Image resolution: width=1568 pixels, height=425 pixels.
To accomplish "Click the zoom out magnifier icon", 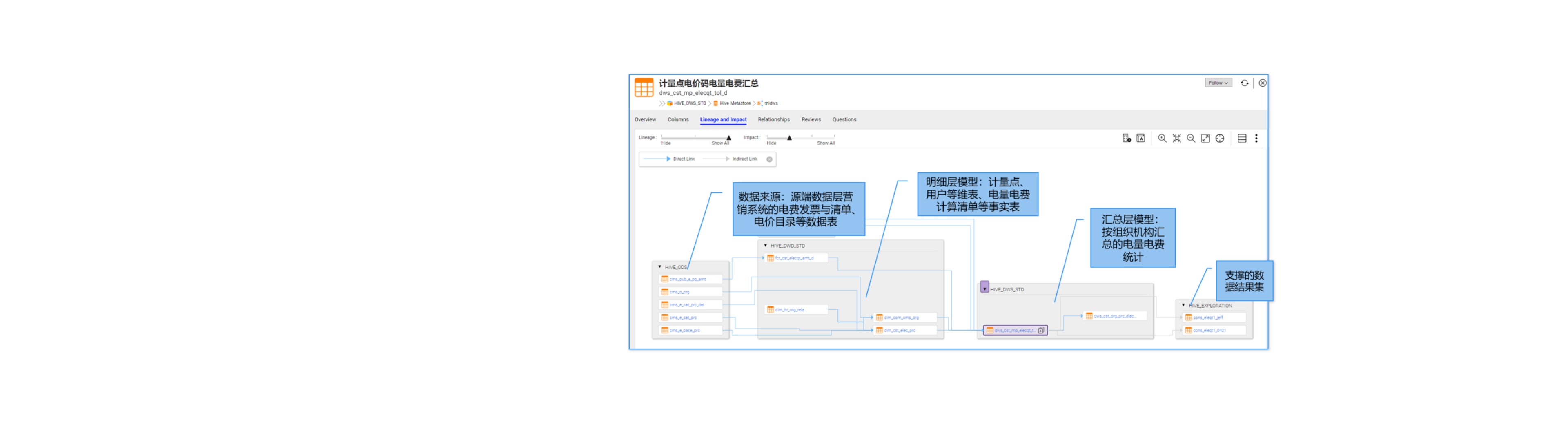I will point(1191,138).
